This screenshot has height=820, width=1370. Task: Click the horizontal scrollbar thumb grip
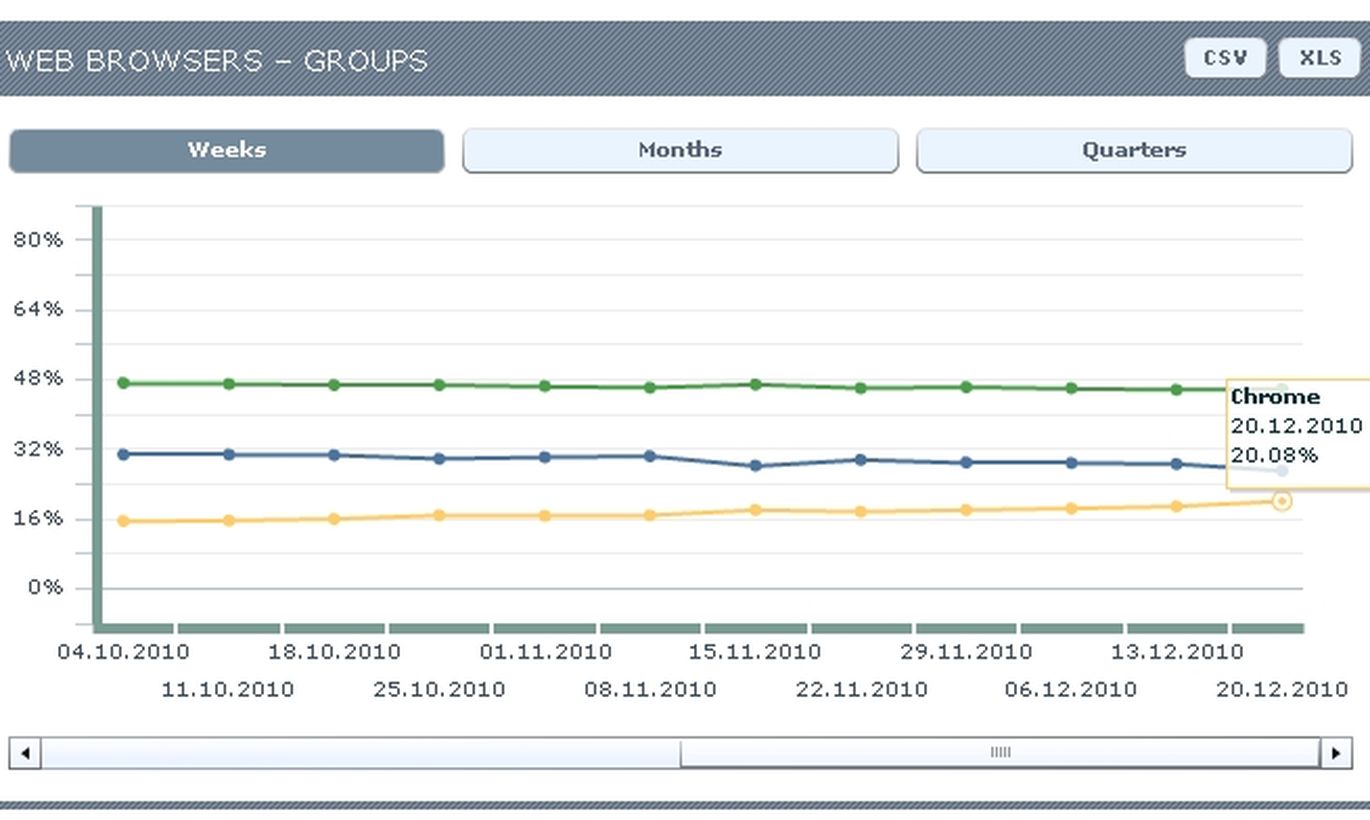pos(1000,752)
